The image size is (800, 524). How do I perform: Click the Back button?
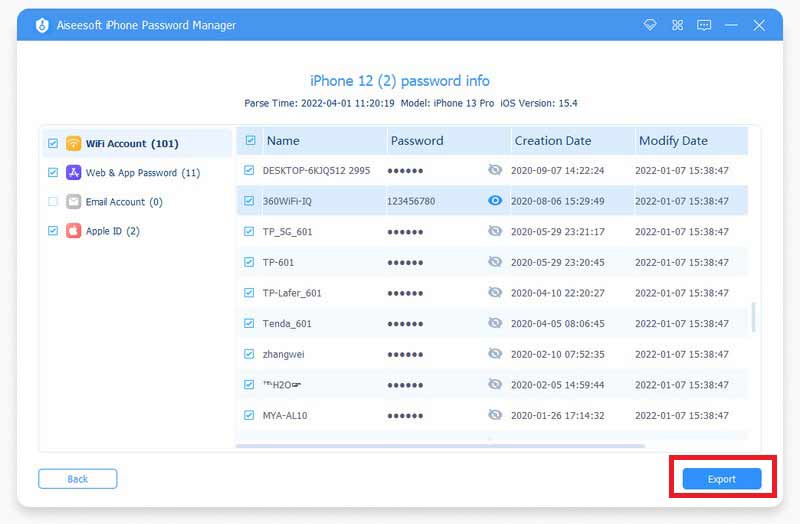pos(78,479)
